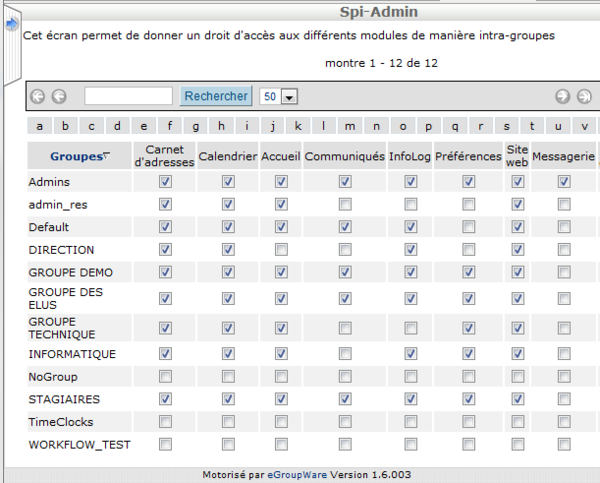
Task: Jump to last page arrow icon
Action: click(x=584, y=96)
